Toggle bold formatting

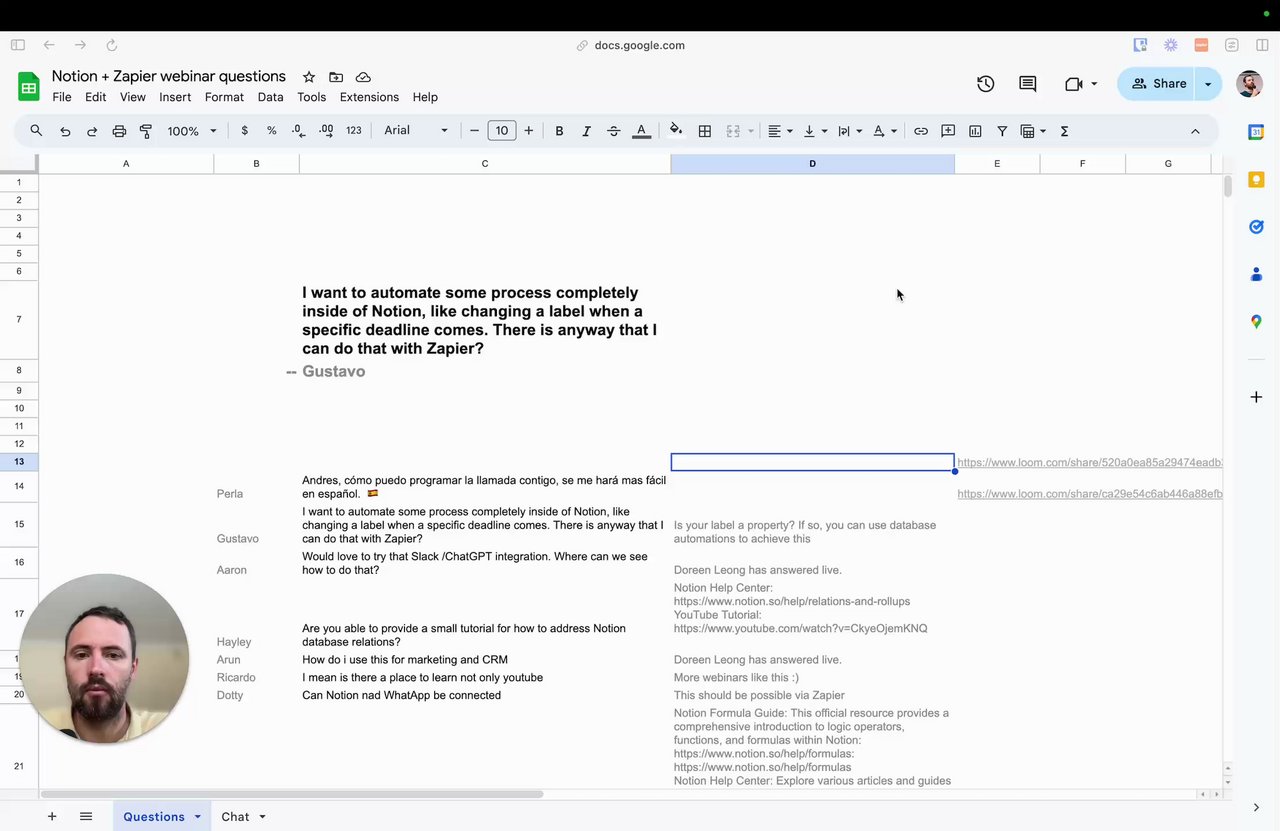[x=559, y=131]
